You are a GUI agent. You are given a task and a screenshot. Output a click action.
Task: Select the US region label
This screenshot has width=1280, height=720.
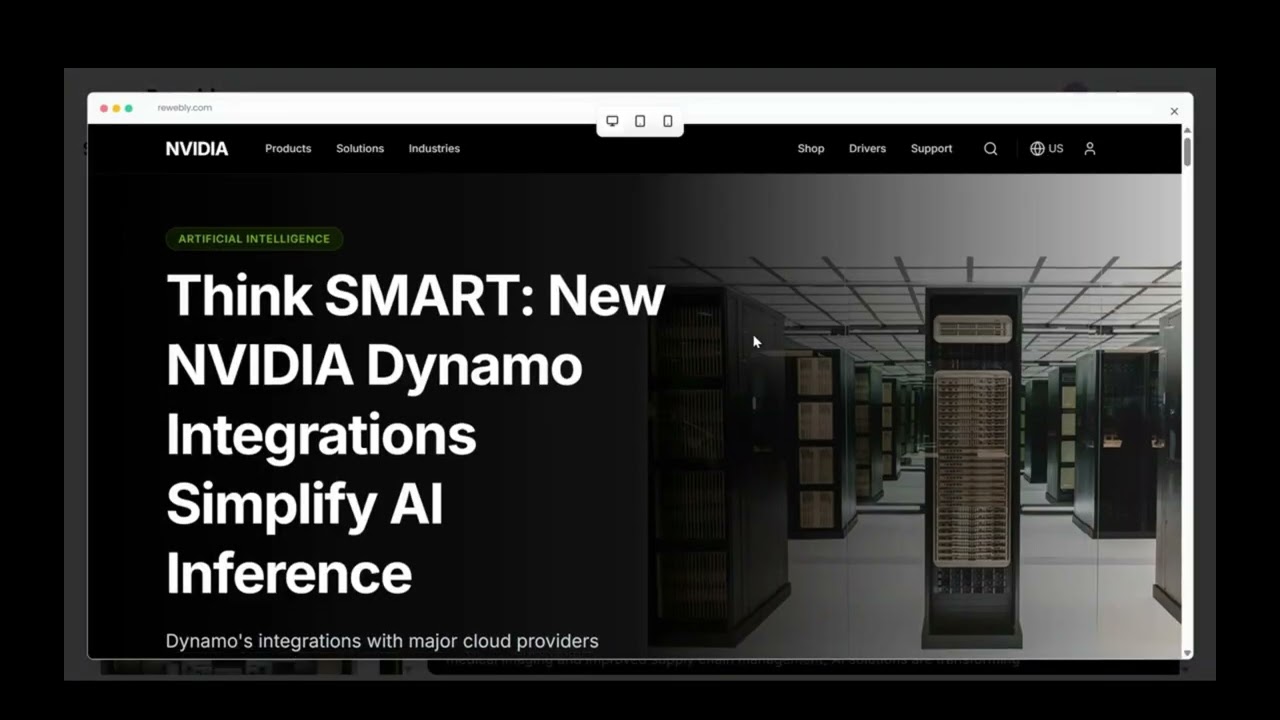(1056, 148)
